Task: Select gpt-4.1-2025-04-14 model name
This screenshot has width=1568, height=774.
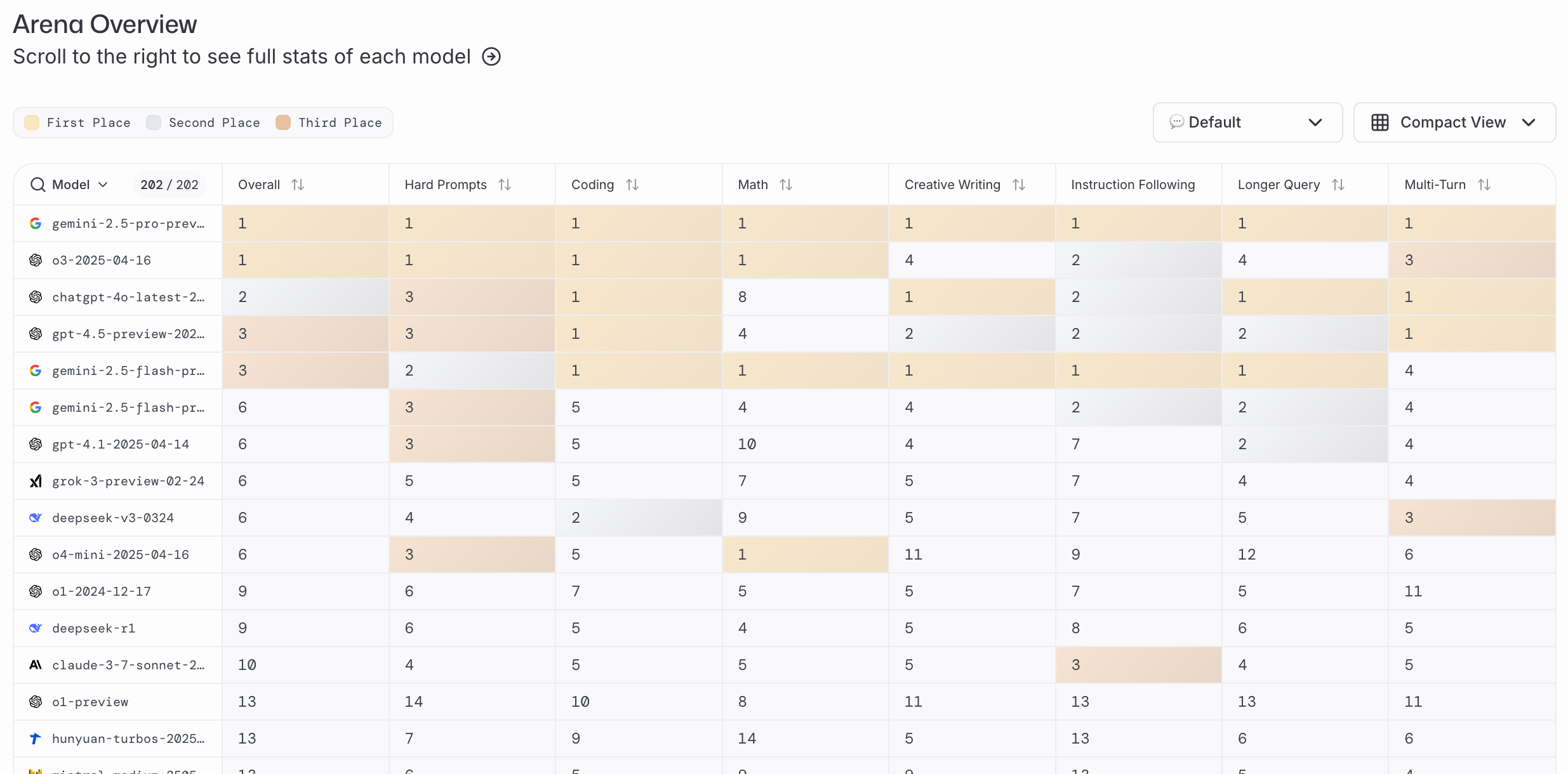Action: (121, 444)
